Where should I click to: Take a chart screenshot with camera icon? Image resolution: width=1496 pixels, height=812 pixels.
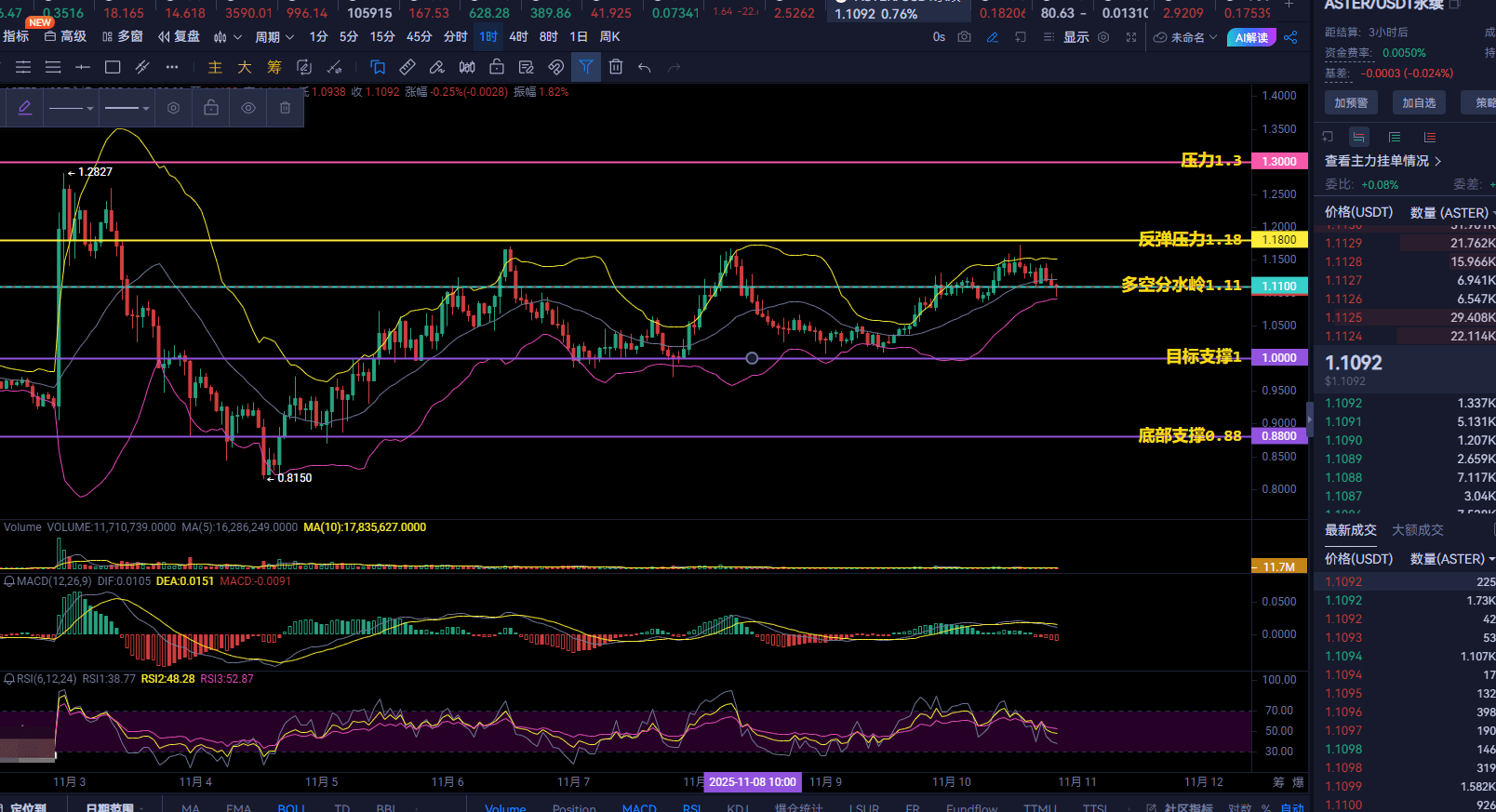pos(965,37)
